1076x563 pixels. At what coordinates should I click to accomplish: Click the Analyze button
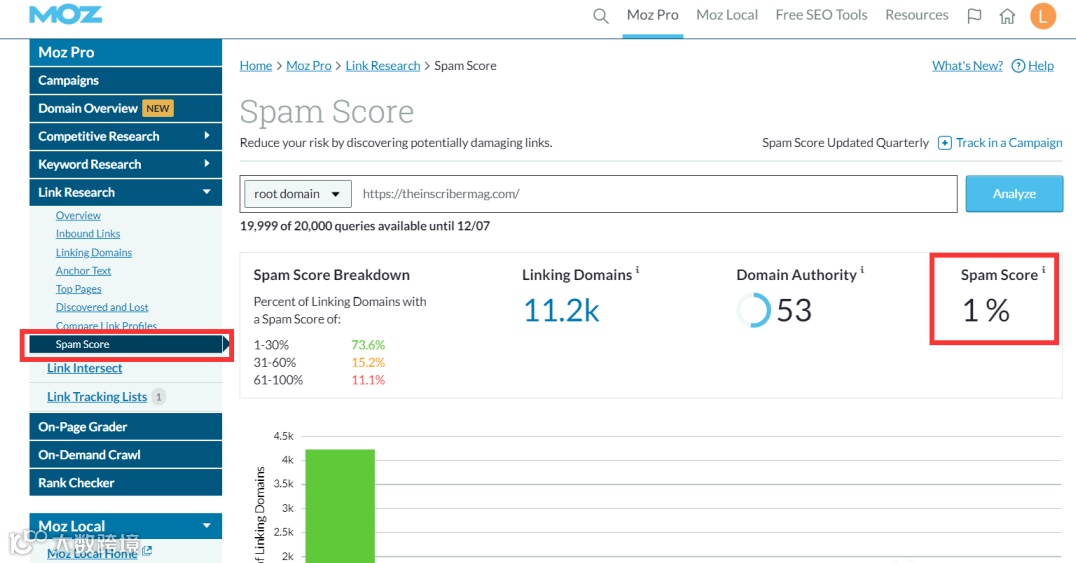(x=1014, y=194)
